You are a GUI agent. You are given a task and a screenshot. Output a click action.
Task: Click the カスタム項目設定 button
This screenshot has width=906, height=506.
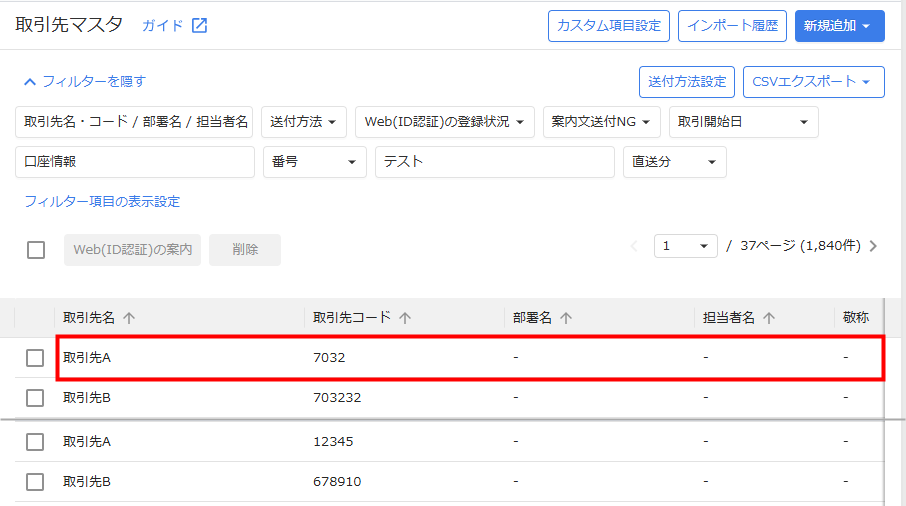coord(608,26)
